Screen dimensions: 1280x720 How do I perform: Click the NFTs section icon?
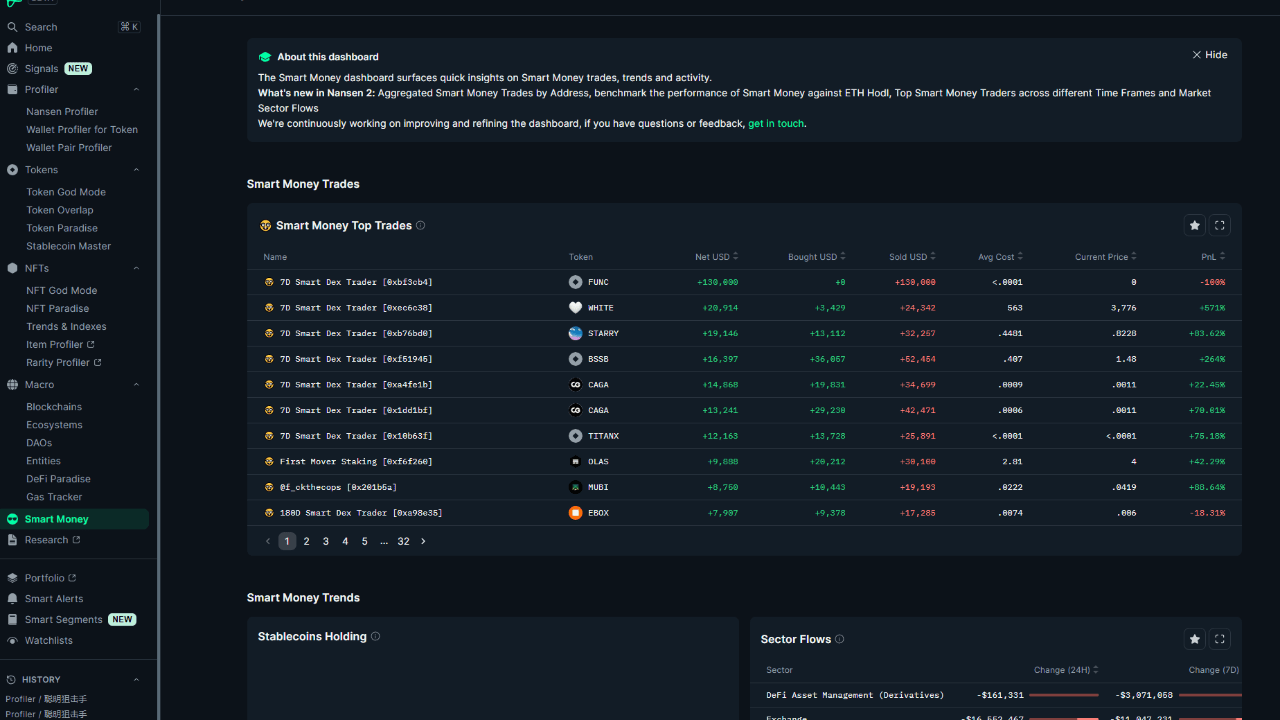(x=12, y=268)
